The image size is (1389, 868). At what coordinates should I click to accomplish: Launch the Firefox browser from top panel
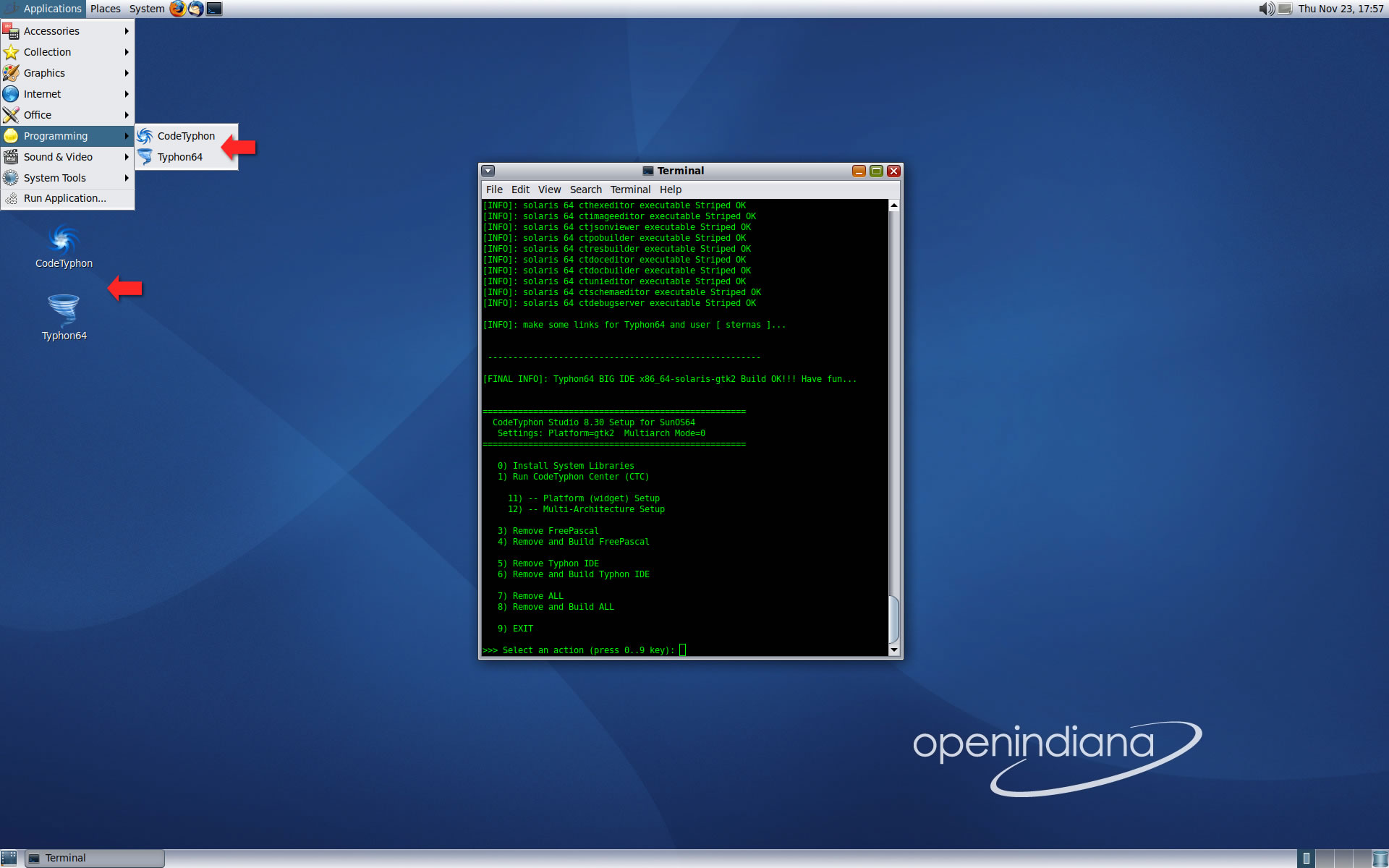[x=177, y=9]
